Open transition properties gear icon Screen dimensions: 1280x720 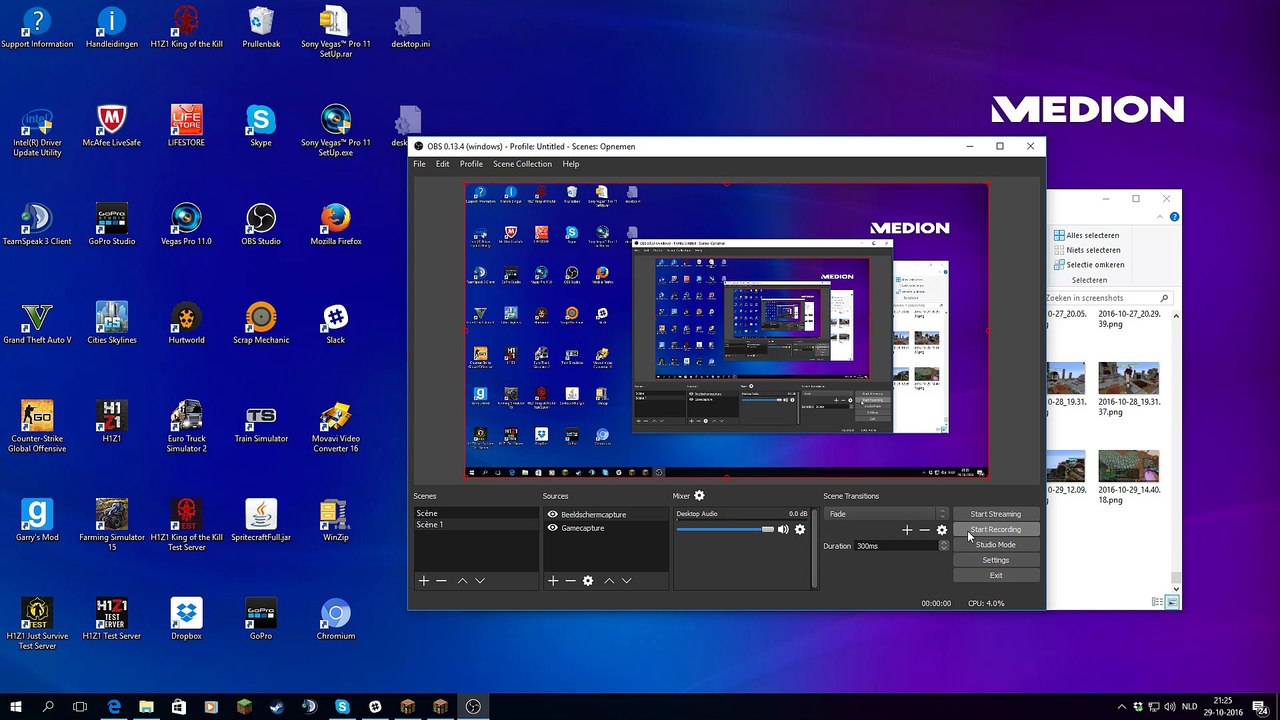coord(941,530)
